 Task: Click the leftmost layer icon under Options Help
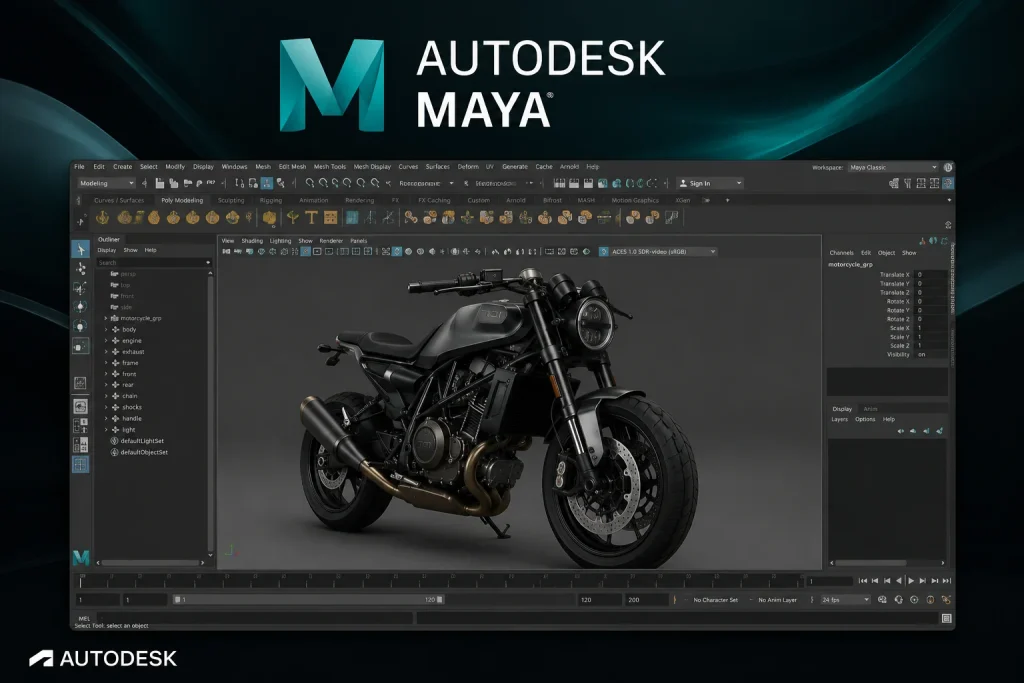pyautogui.click(x=901, y=431)
